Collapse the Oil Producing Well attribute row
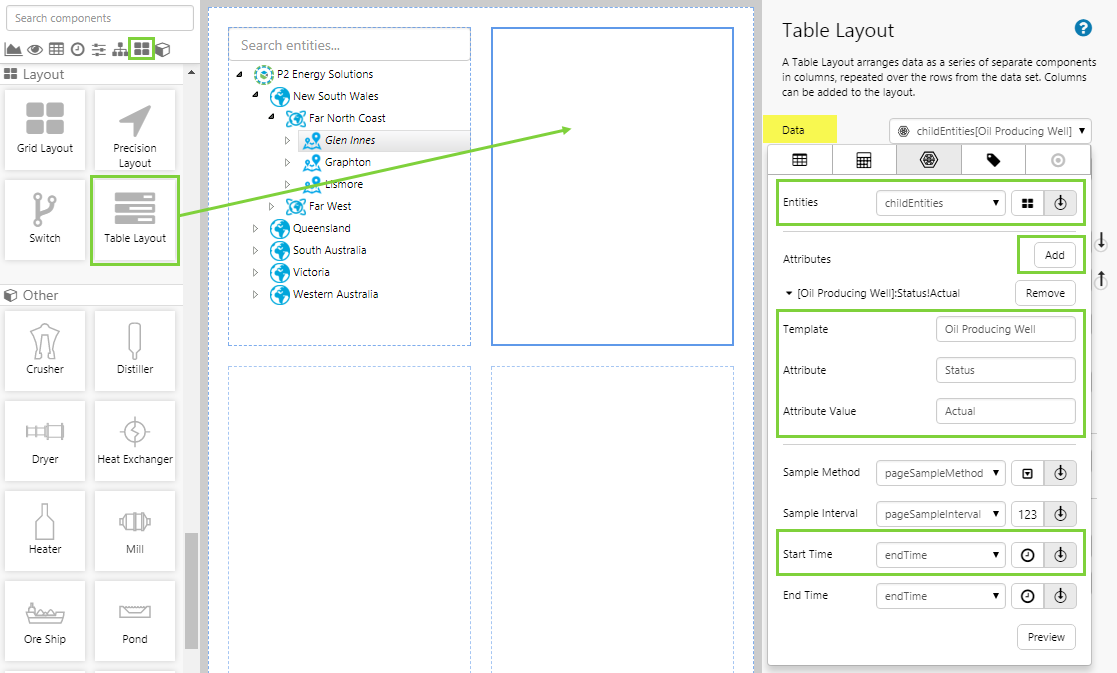Viewport: 1117px width, 673px height. coord(789,293)
